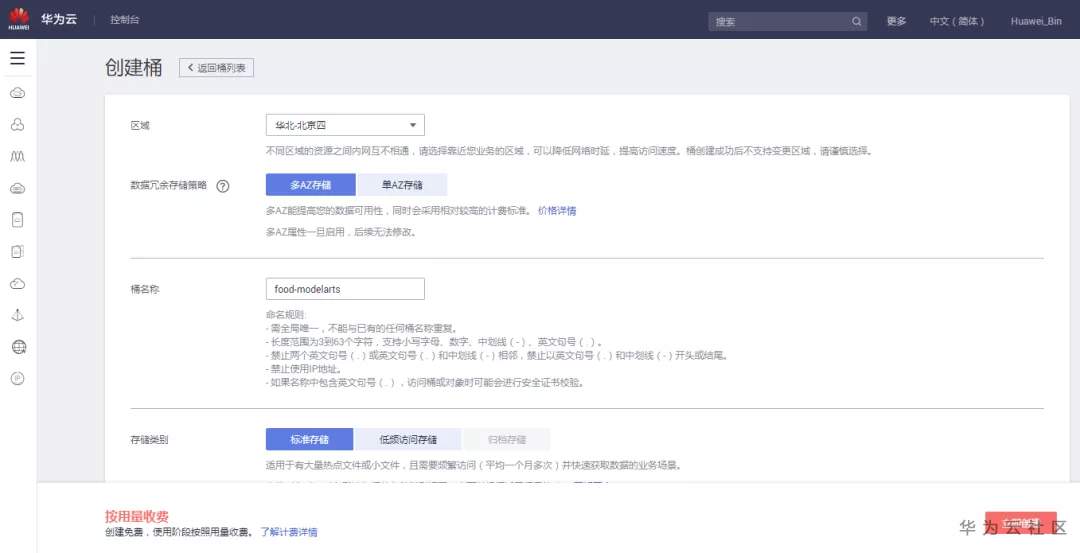Open the circled IP sidebar icon

(18, 378)
